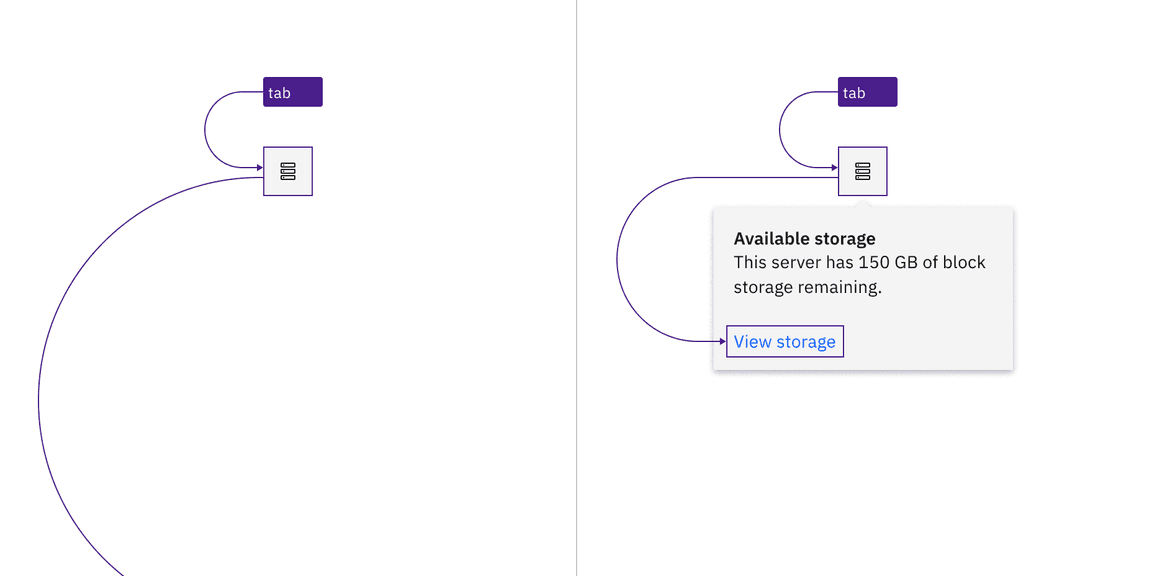Select the tooltip body text about 150 GB
Viewport: 1152px width, 576px height.
click(x=859, y=274)
